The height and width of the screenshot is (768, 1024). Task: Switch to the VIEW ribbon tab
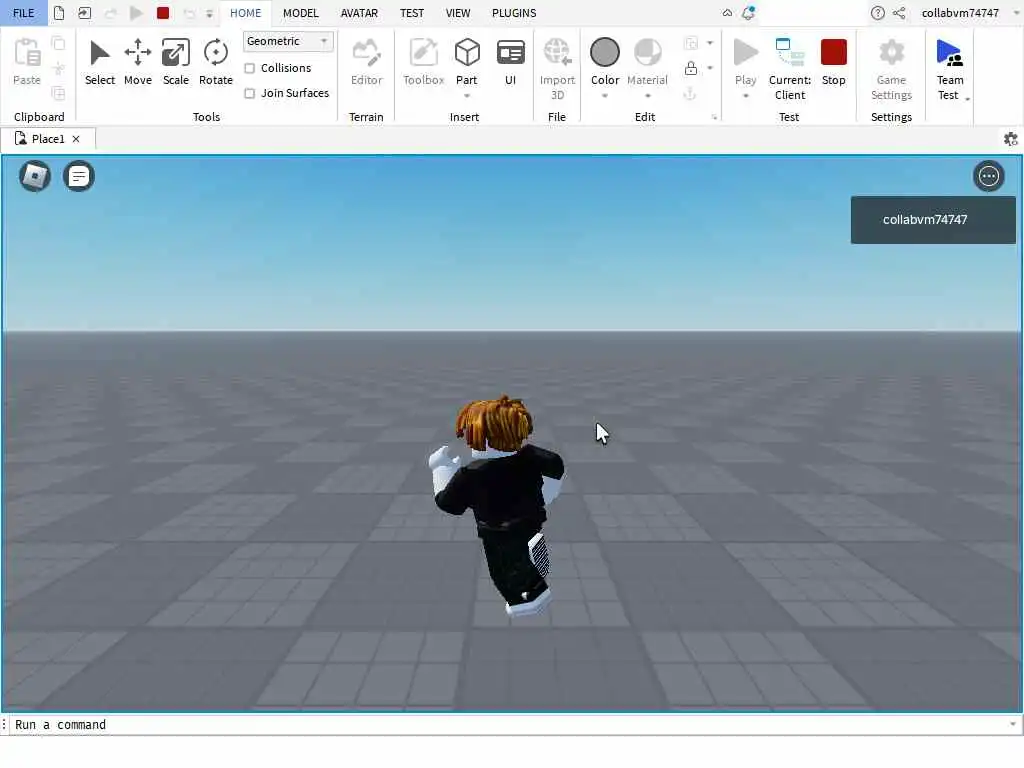[x=458, y=13]
